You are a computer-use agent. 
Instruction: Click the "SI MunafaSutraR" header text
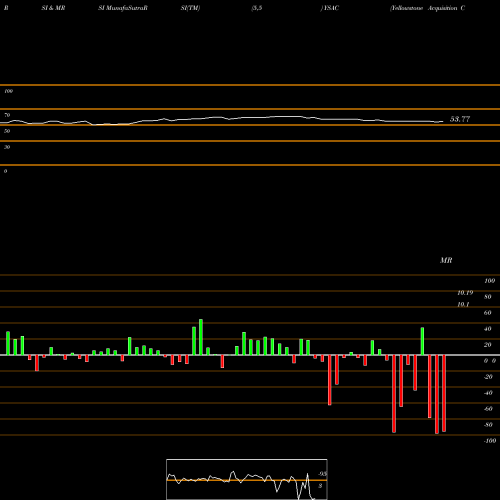[x=123, y=8]
